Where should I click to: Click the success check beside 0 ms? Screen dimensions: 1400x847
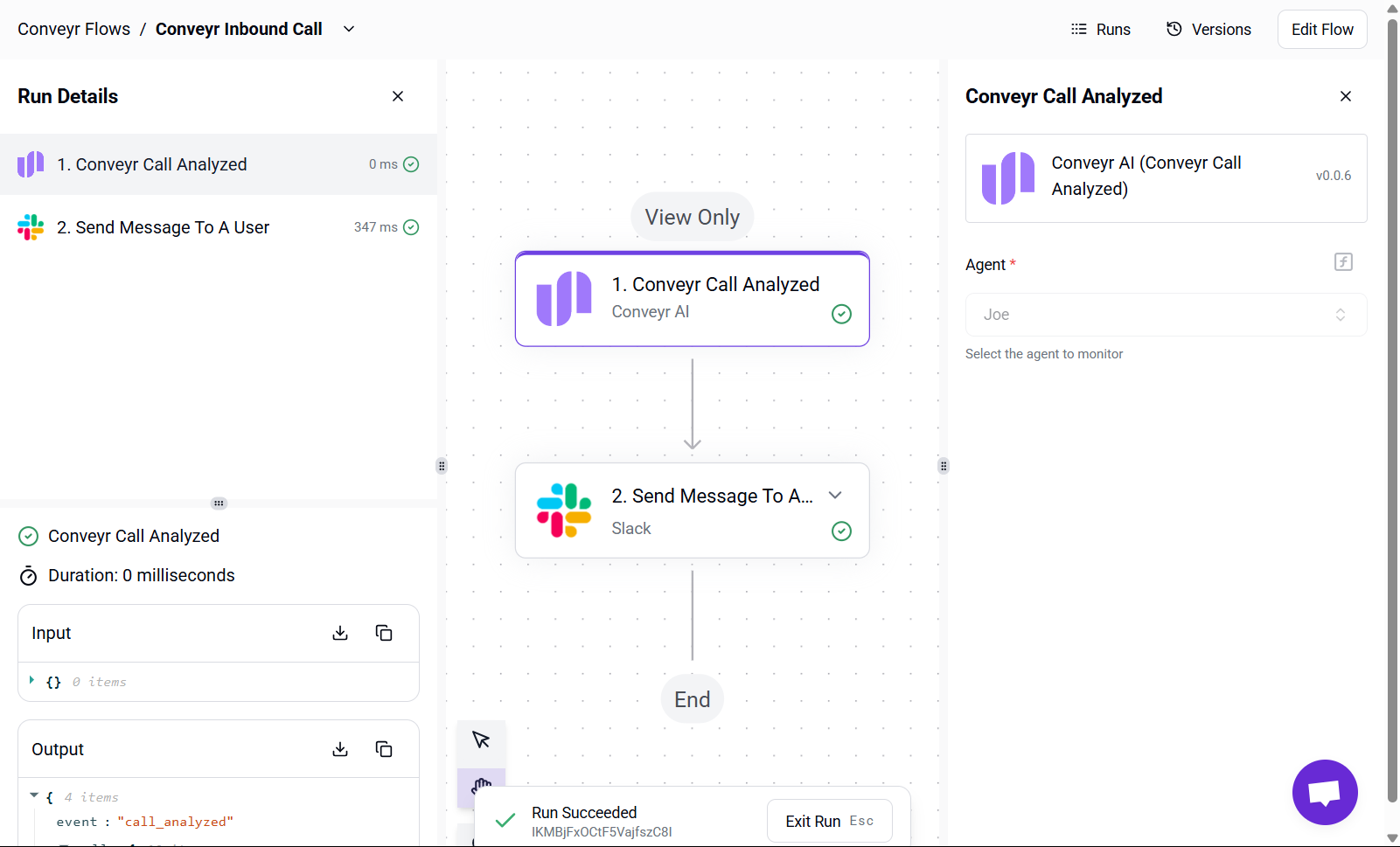pos(411,164)
